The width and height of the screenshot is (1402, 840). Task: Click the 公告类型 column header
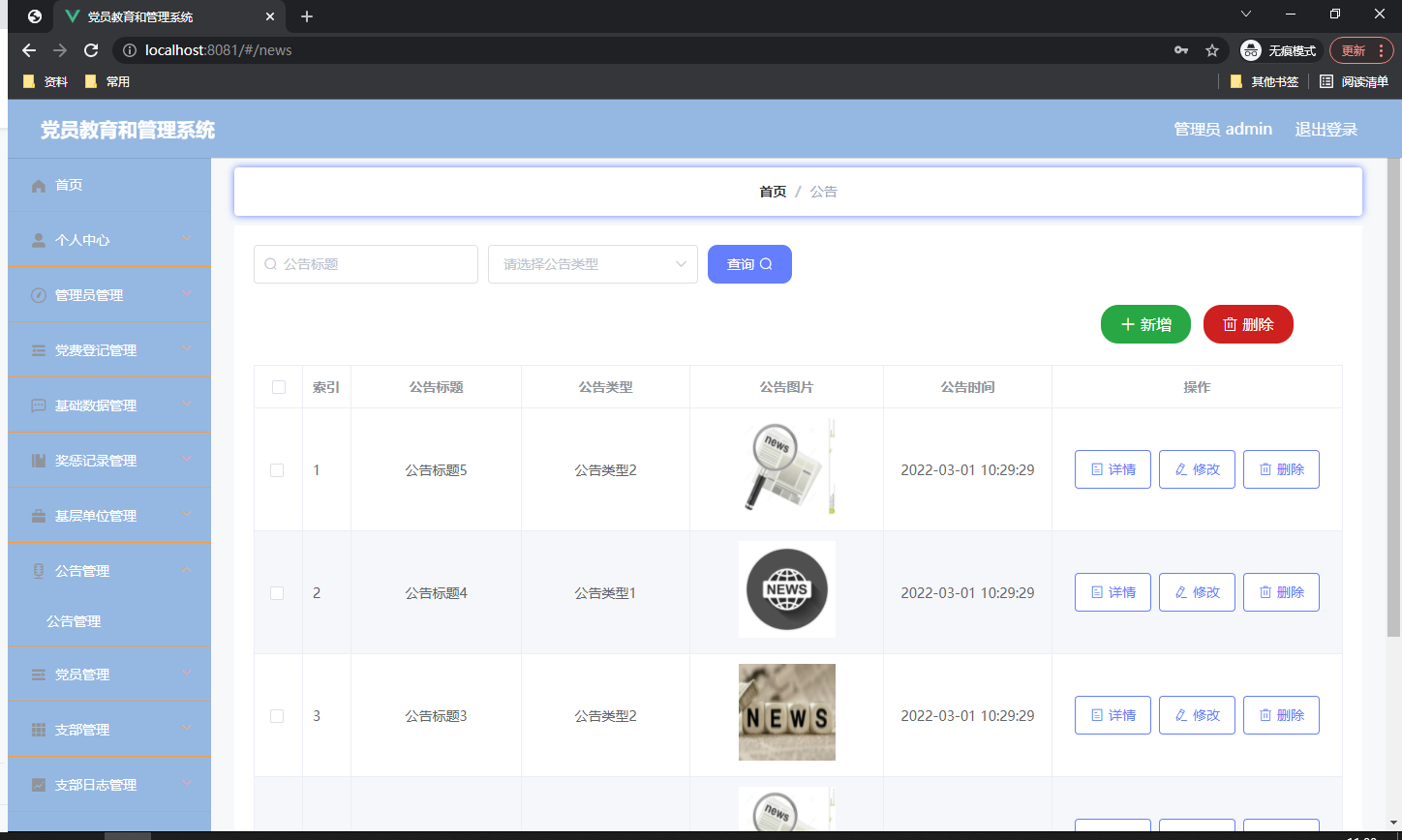[605, 387]
